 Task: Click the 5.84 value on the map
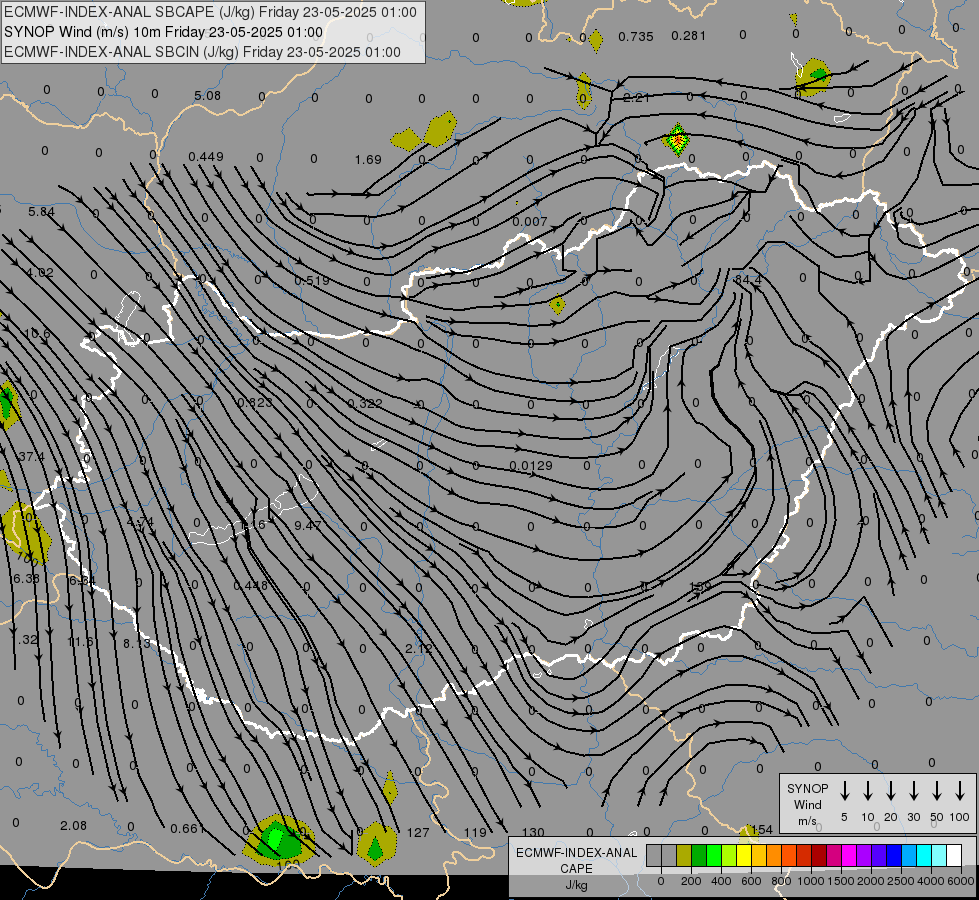(x=41, y=212)
